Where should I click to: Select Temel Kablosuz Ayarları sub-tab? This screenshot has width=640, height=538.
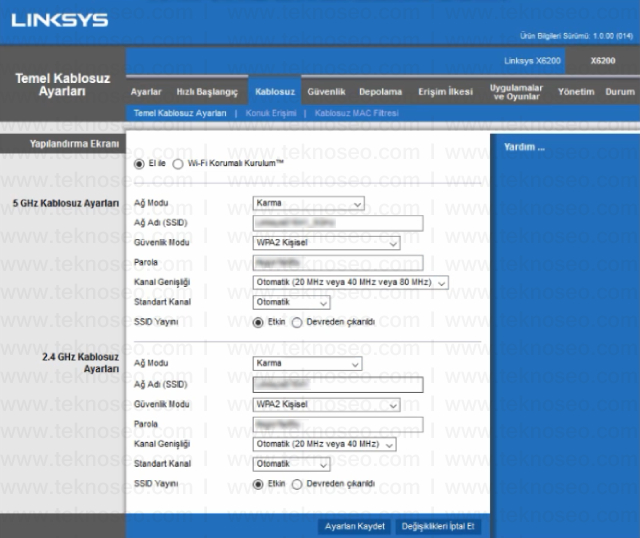180,113
